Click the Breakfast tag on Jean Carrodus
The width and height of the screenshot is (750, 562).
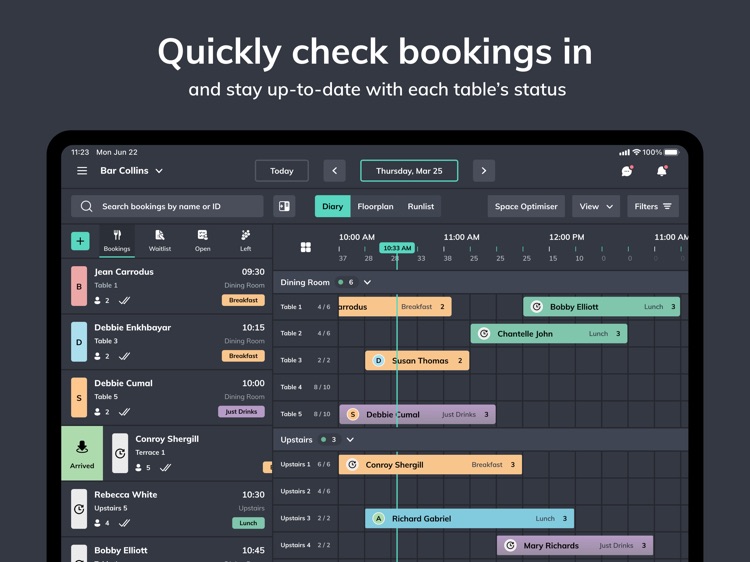[243, 300]
